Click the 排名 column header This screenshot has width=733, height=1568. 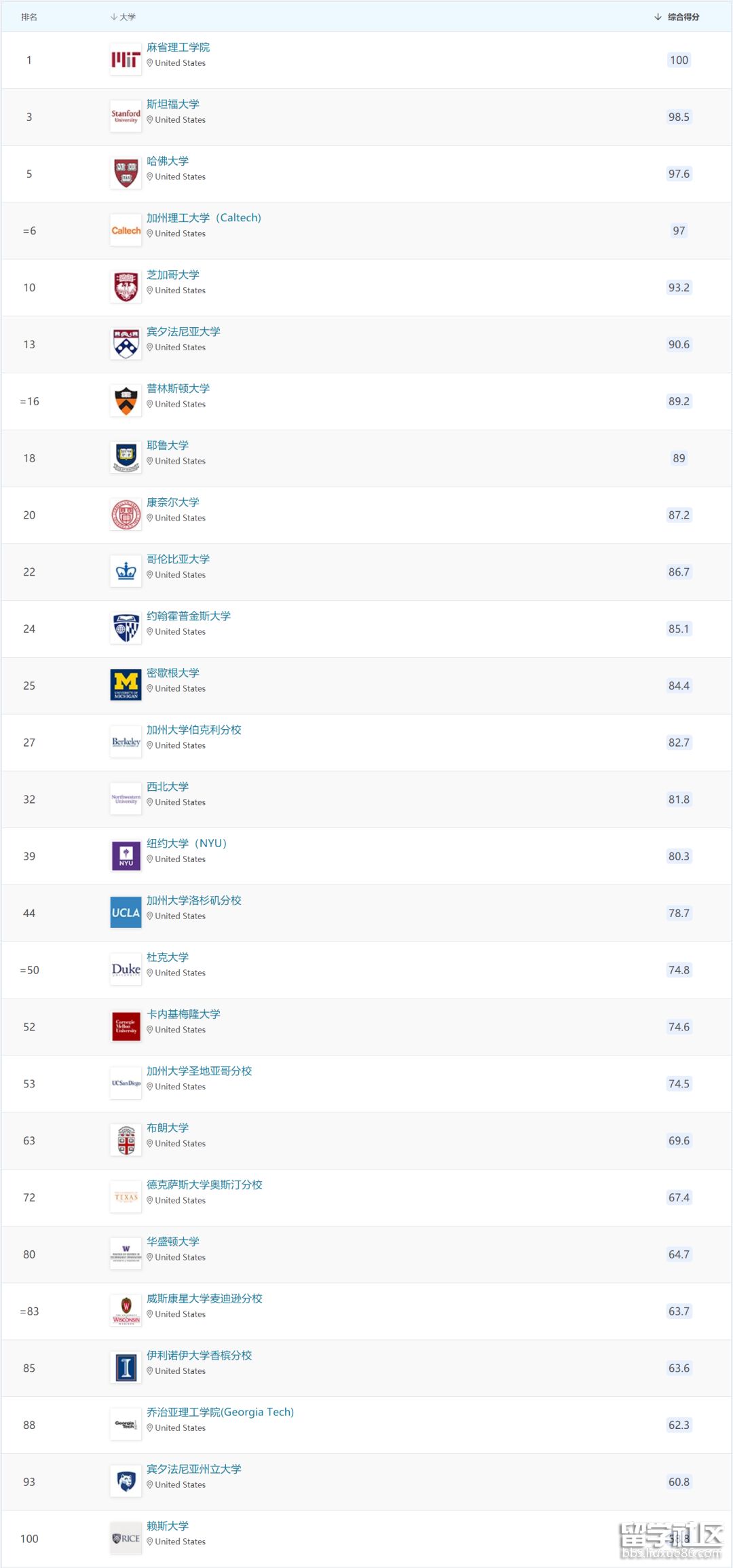point(29,17)
